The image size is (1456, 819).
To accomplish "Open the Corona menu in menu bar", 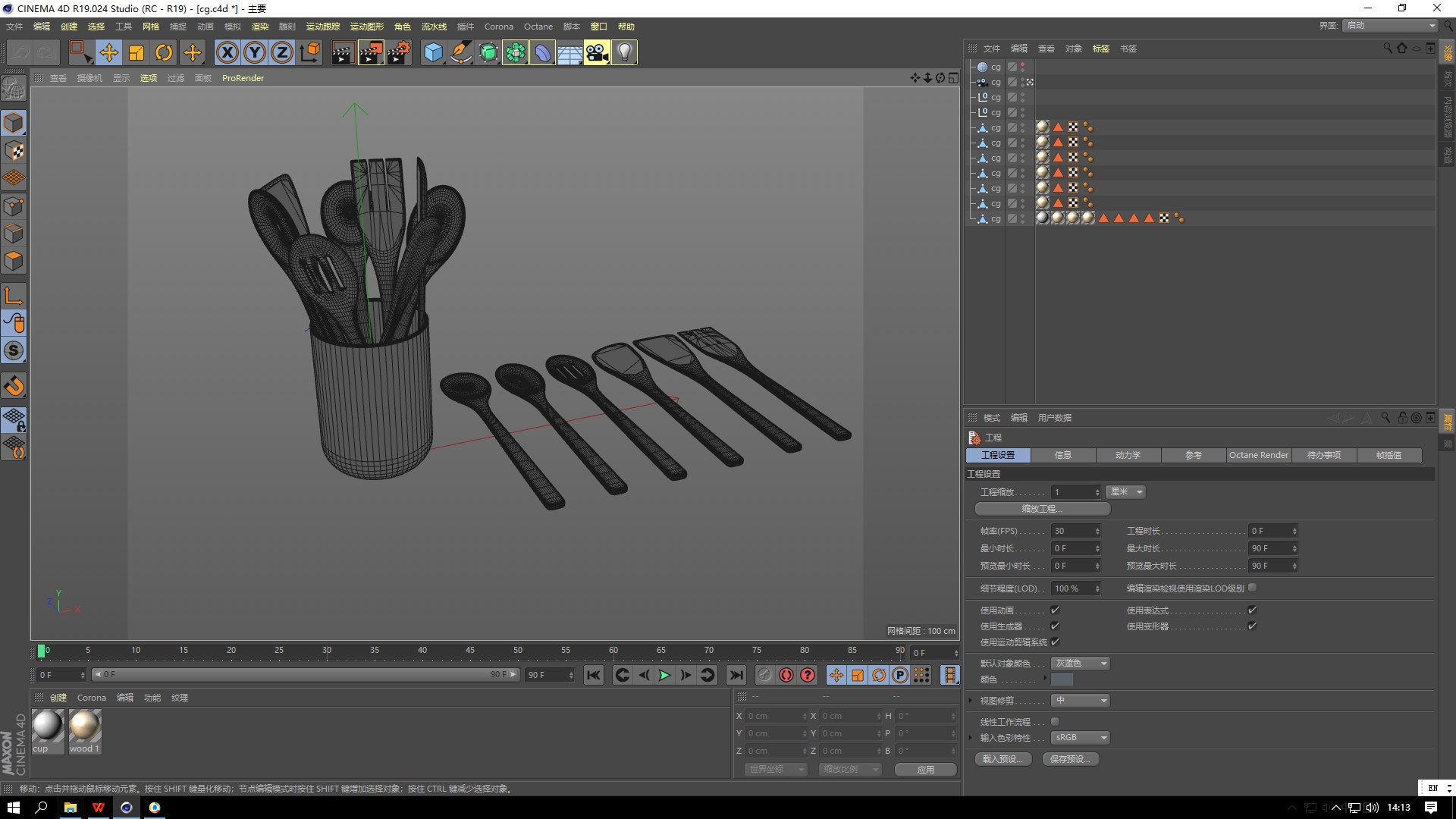I will click(x=499, y=27).
